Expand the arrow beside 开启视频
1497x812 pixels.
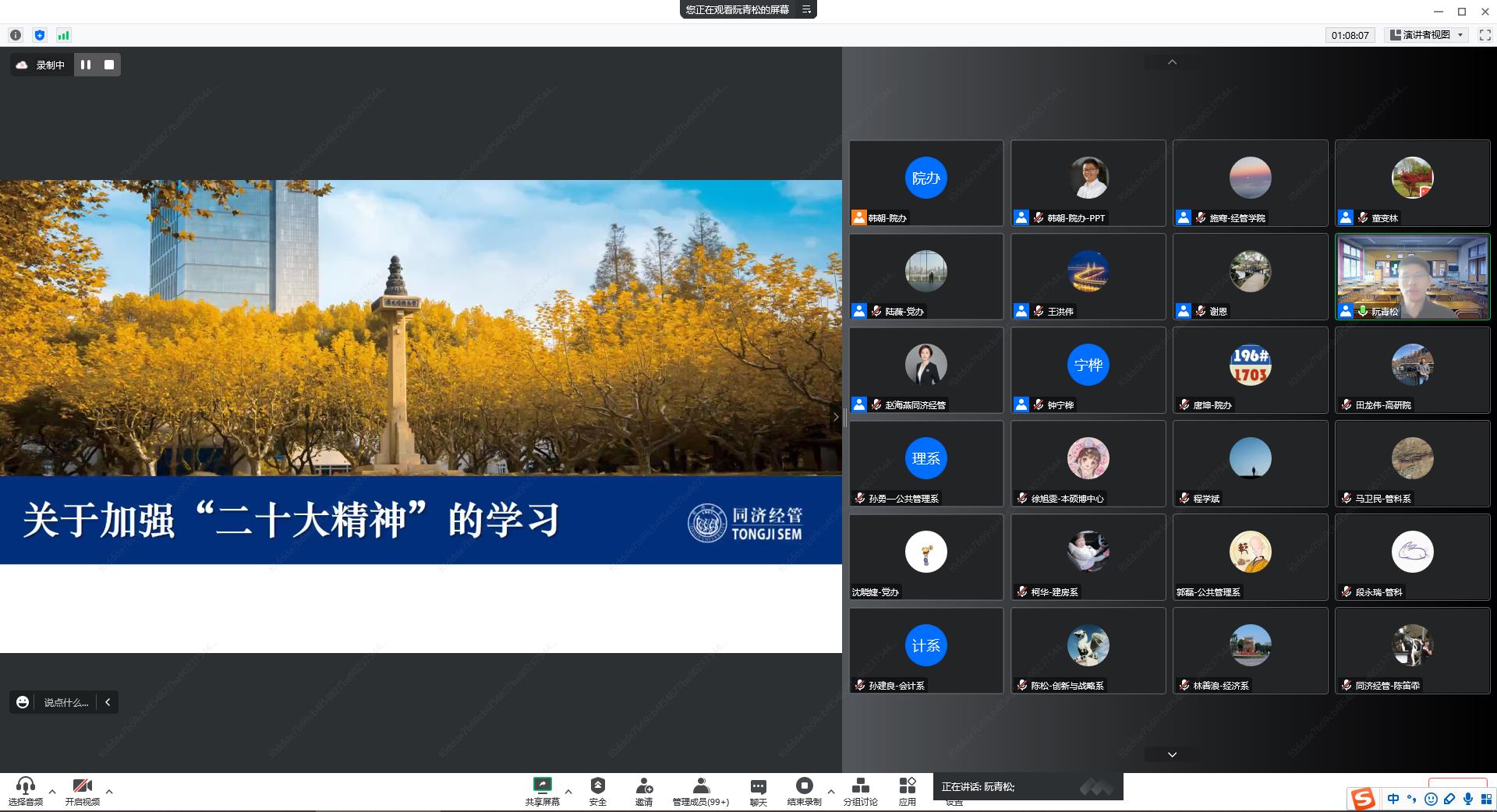pos(109,792)
